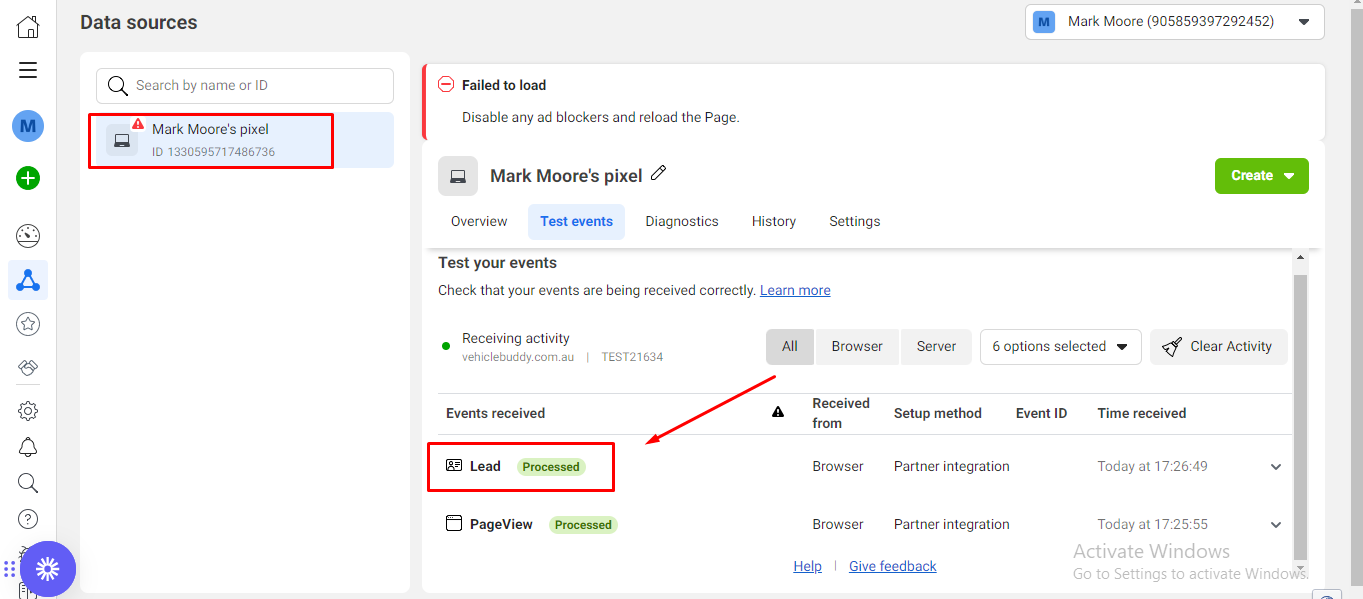Open the dashboard gauge icon
This screenshot has height=599, width=1363.
tap(28, 236)
